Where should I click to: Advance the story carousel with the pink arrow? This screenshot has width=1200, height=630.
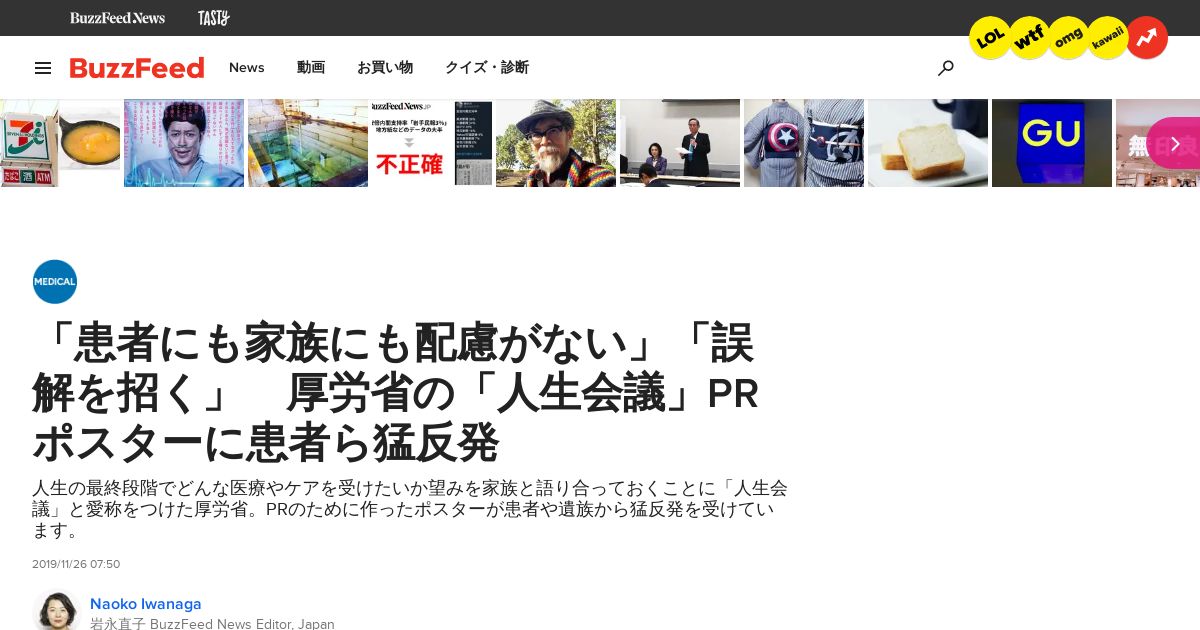point(1174,143)
